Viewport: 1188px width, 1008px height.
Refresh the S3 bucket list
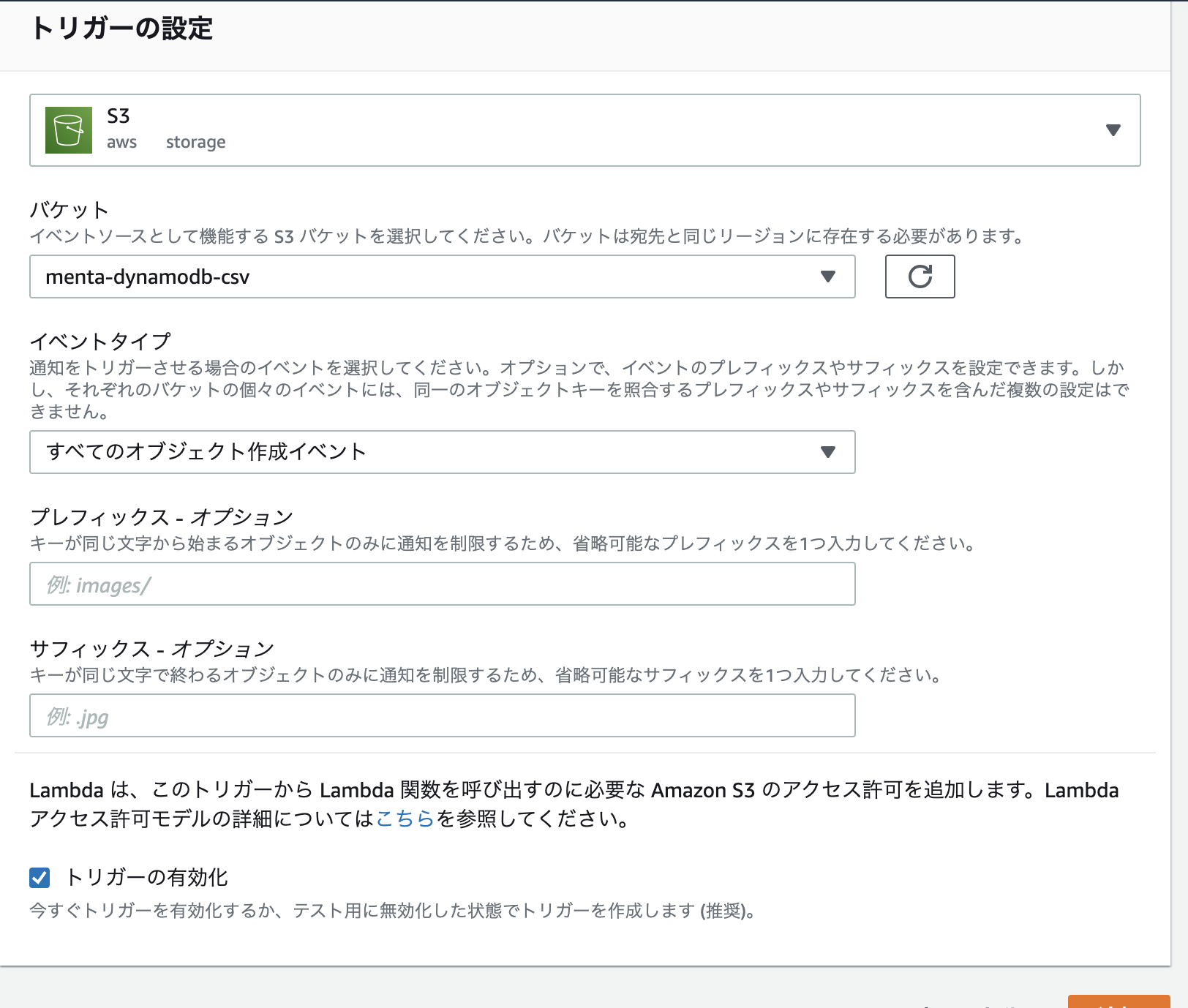(x=920, y=277)
